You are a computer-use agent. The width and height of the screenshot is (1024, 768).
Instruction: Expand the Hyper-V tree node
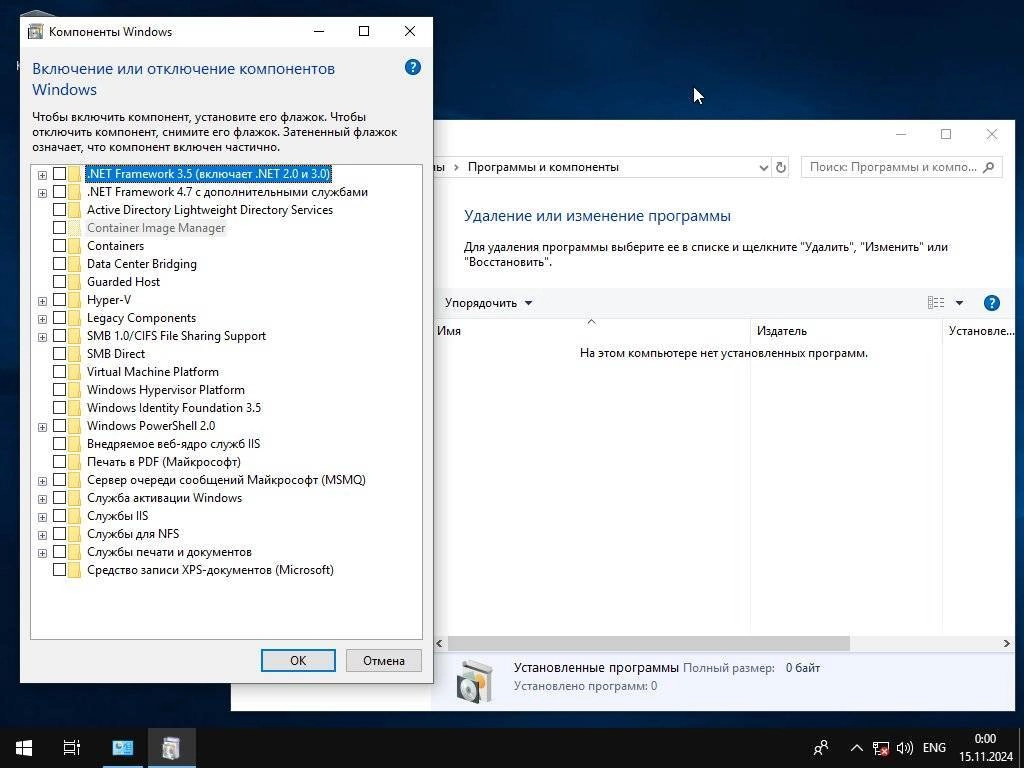[42, 301]
